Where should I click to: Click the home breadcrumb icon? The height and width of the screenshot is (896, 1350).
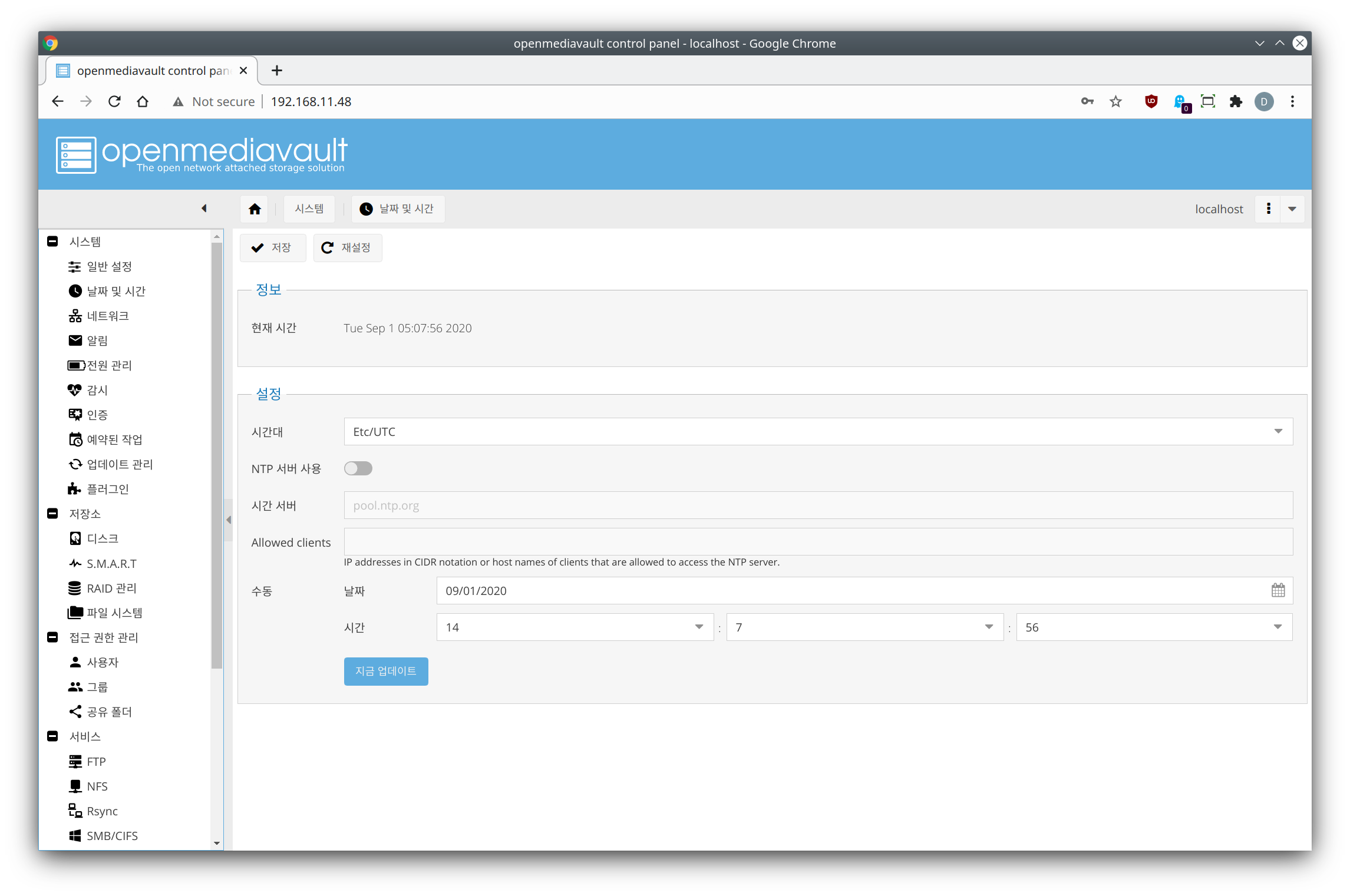[x=255, y=209]
